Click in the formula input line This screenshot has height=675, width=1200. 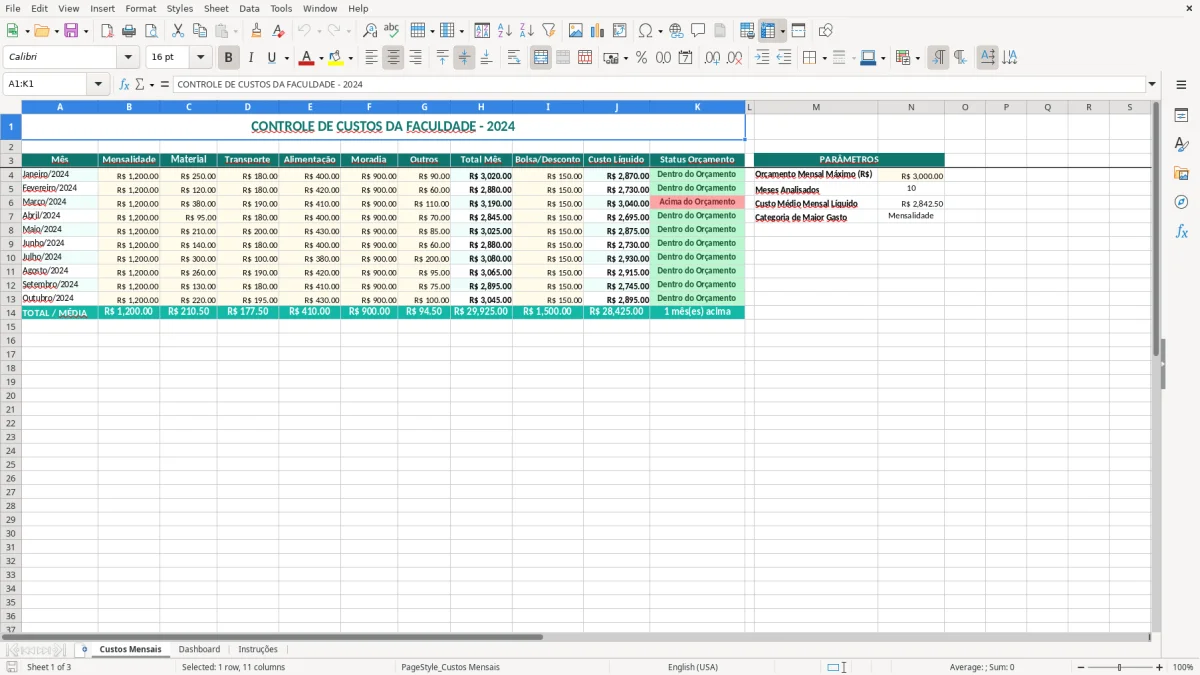click(659, 84)
